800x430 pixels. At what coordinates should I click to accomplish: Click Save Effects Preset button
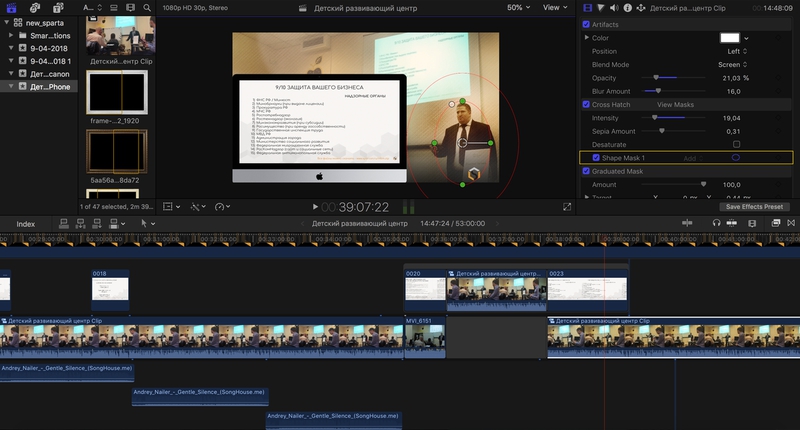(x=754, y=207)
